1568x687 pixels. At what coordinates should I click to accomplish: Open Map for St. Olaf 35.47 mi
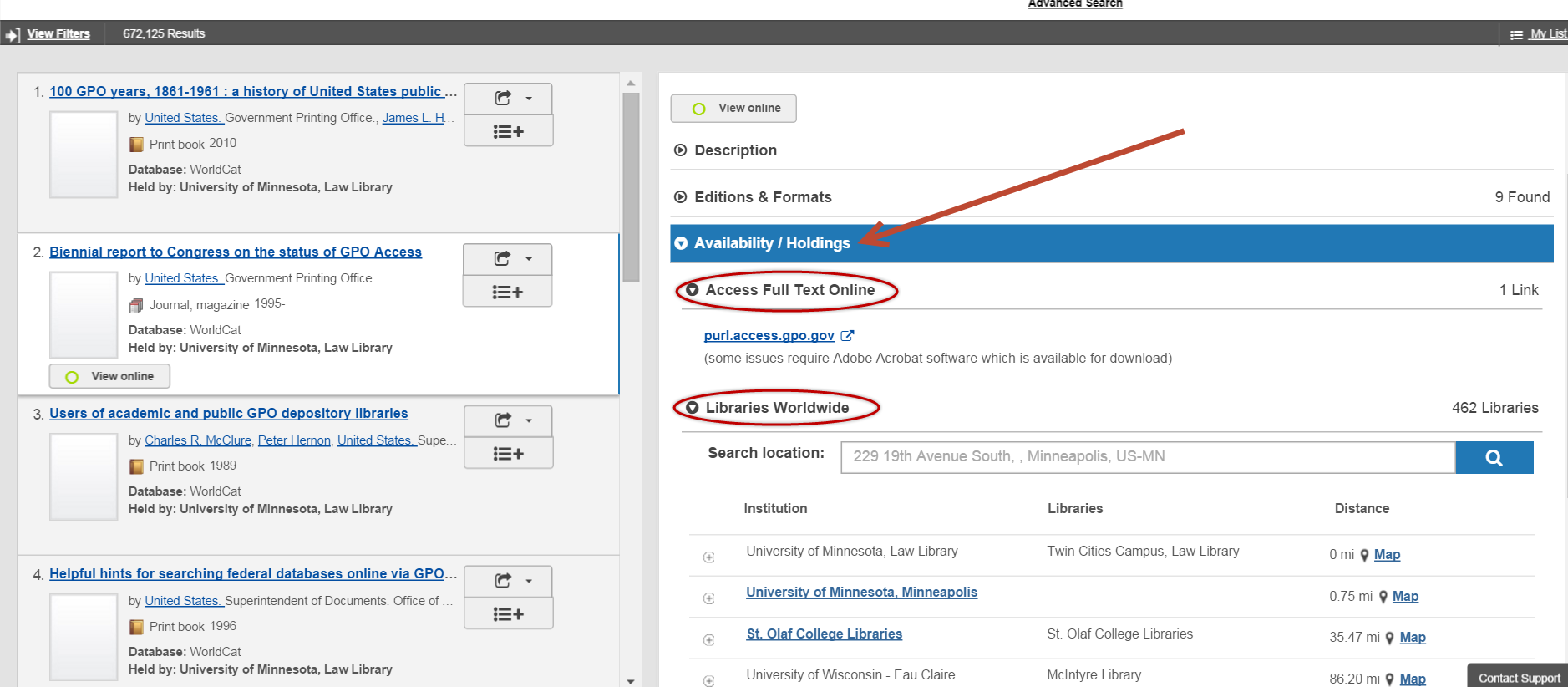(x=1413, y=638)
